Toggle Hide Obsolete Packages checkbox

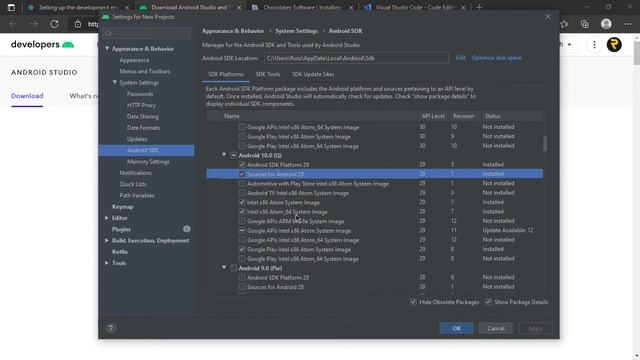(413, 302)
